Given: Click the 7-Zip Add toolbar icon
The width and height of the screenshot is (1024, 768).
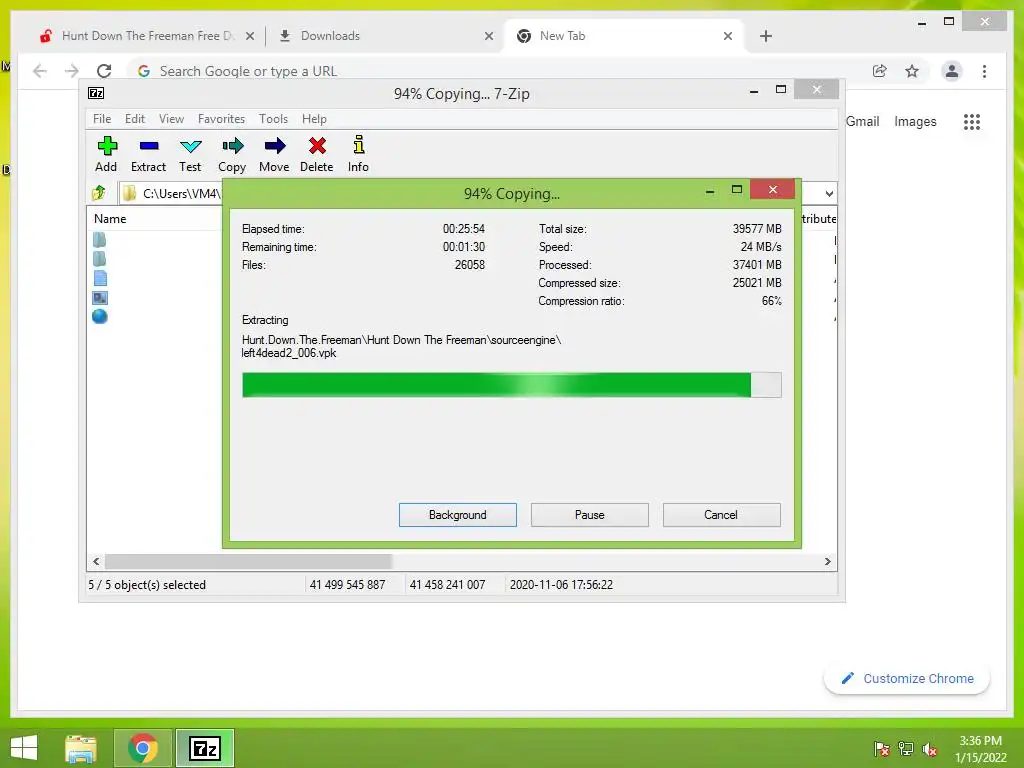Looking at the screenshot, I should point(106,146).
